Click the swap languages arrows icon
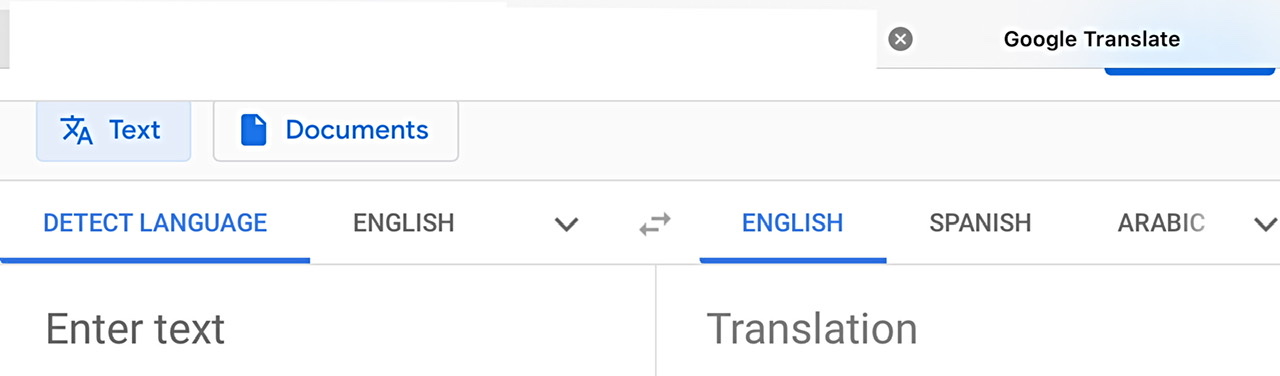The image size is (1280, 376). click(x=655, y=224)
